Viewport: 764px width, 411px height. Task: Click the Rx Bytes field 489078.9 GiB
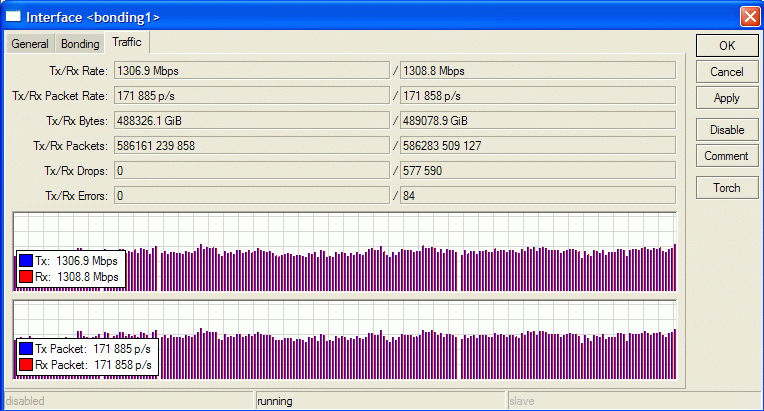[x=538, y=121]
